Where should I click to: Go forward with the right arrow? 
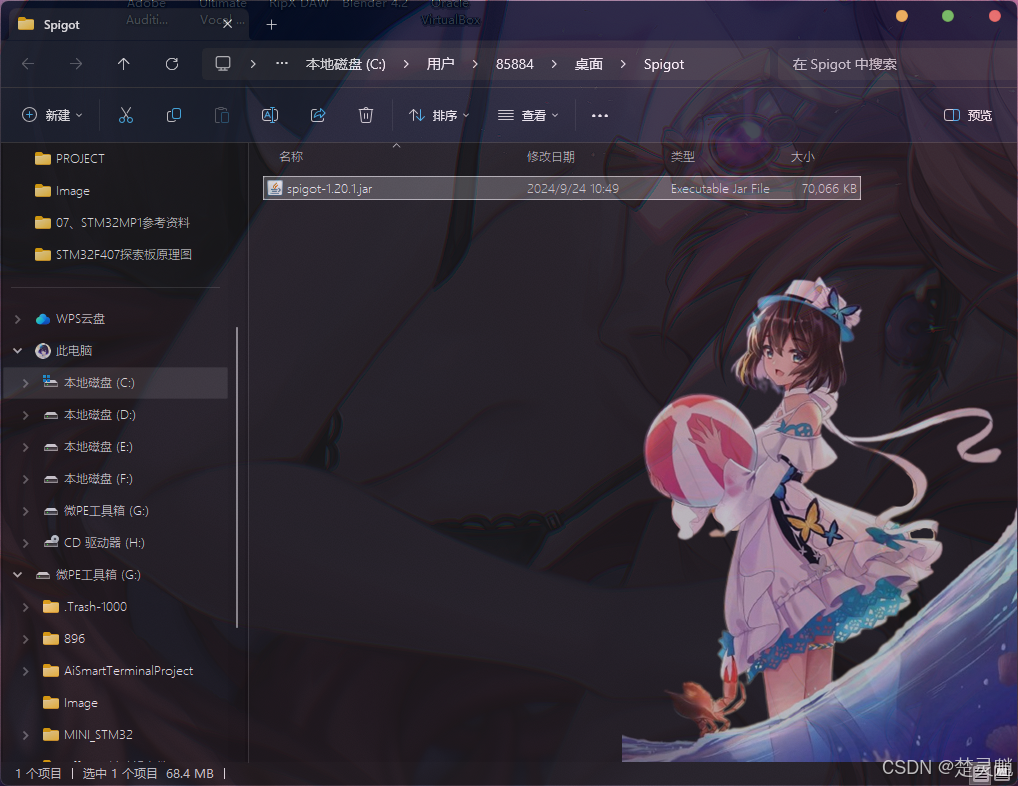(x=76, y=64)
